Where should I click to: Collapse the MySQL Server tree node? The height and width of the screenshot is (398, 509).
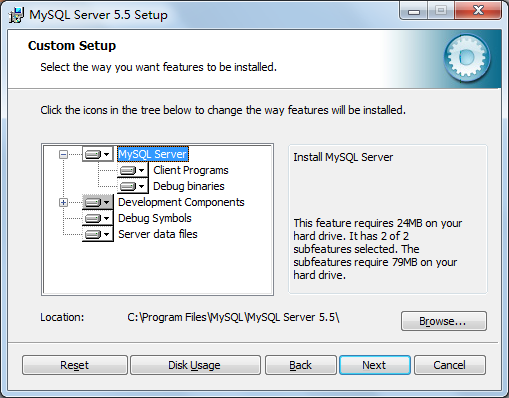pos(63,154)
